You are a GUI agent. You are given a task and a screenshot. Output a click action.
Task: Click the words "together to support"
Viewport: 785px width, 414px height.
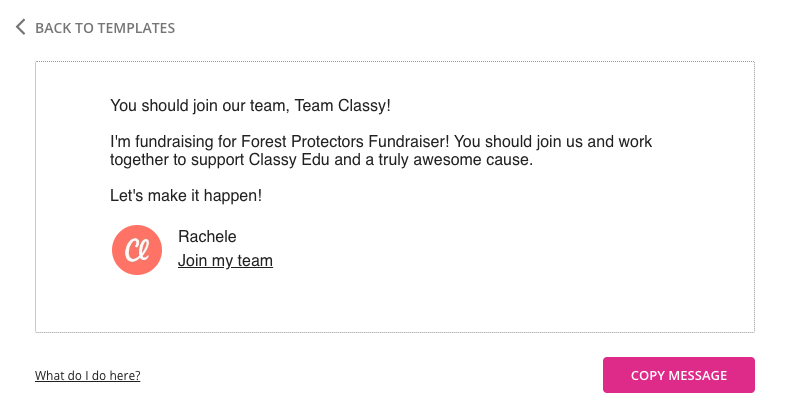pos(177,160)
